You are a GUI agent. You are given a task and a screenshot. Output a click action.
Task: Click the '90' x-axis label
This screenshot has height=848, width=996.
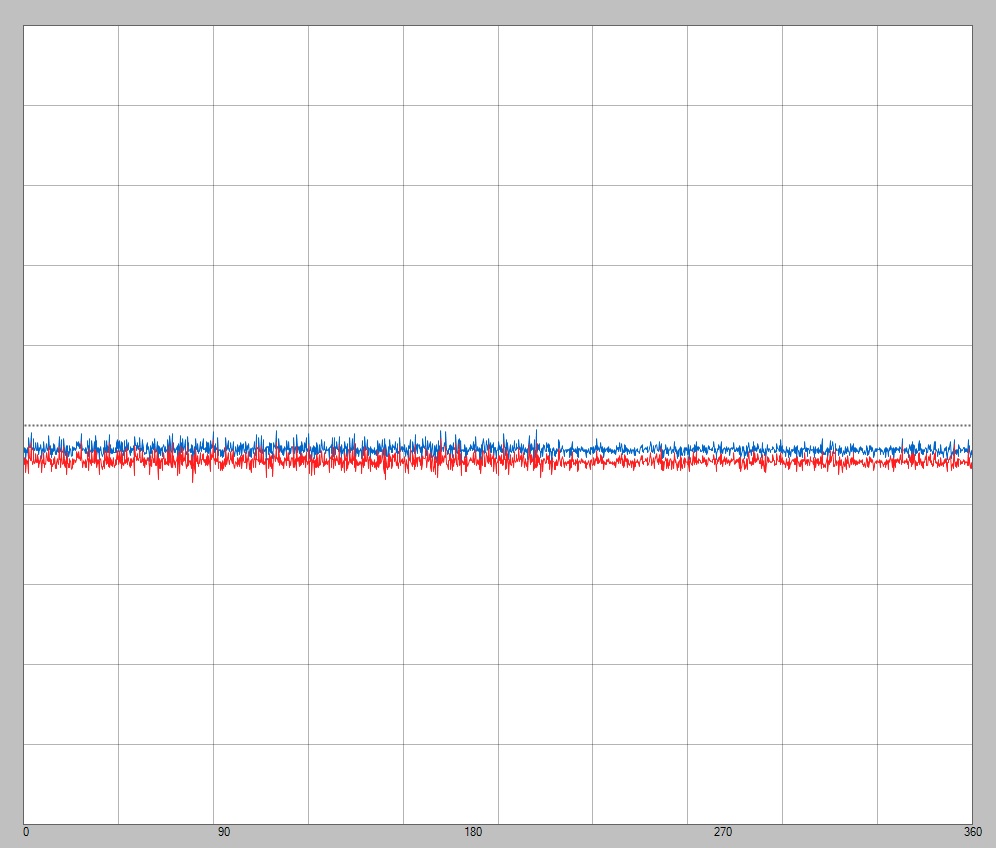click(x=224, y=831)
